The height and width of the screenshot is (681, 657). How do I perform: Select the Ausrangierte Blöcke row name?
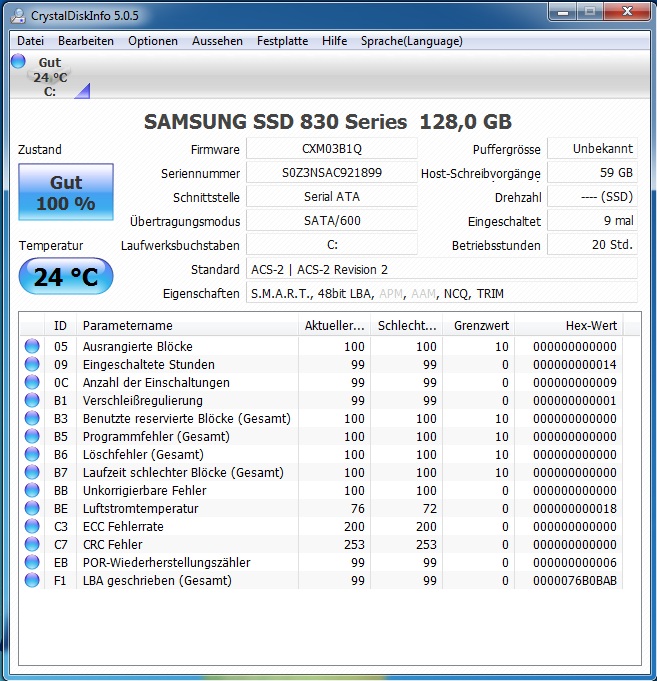click(138, 347)
